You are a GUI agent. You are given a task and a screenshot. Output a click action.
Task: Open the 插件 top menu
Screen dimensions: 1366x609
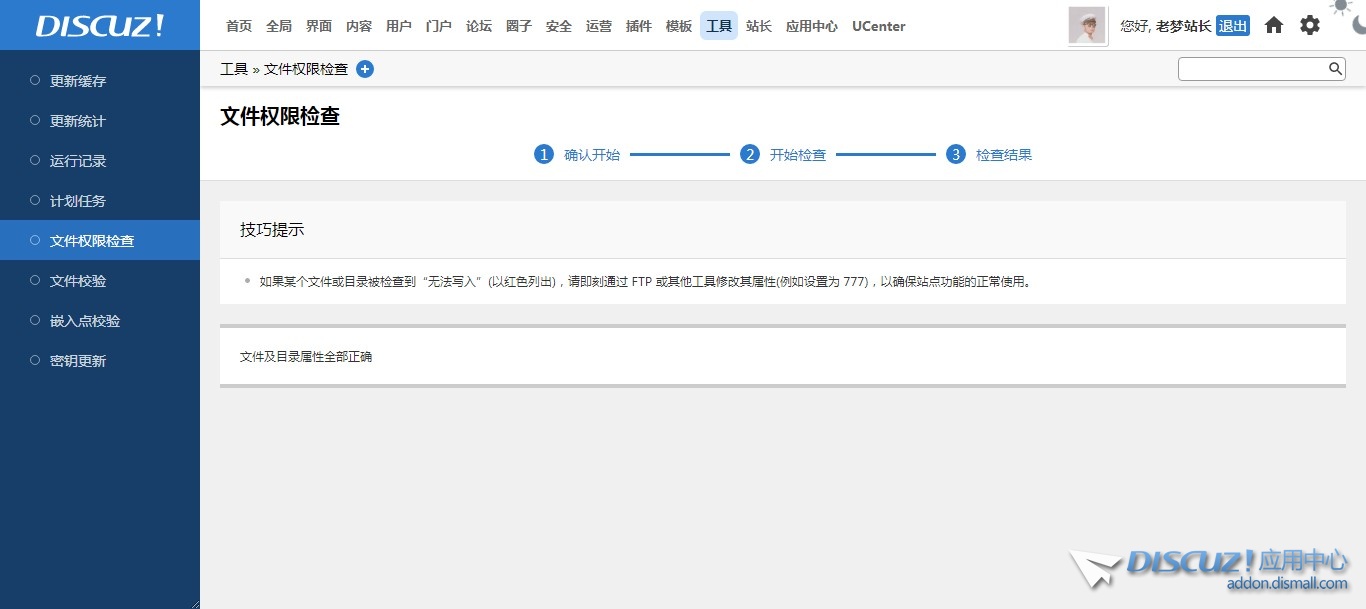tap(639, 26)
